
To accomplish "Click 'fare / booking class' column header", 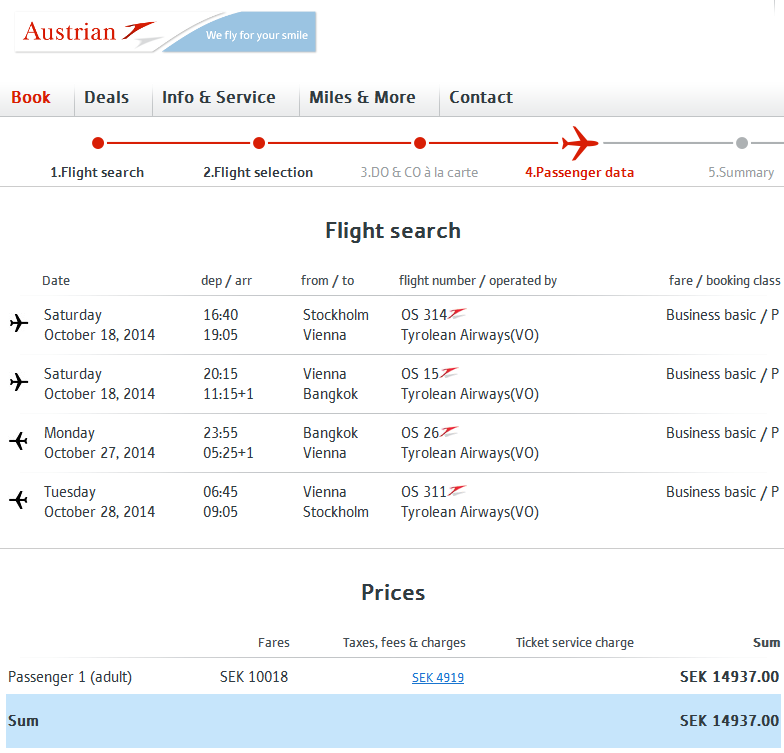I will [x=724, y=281].
